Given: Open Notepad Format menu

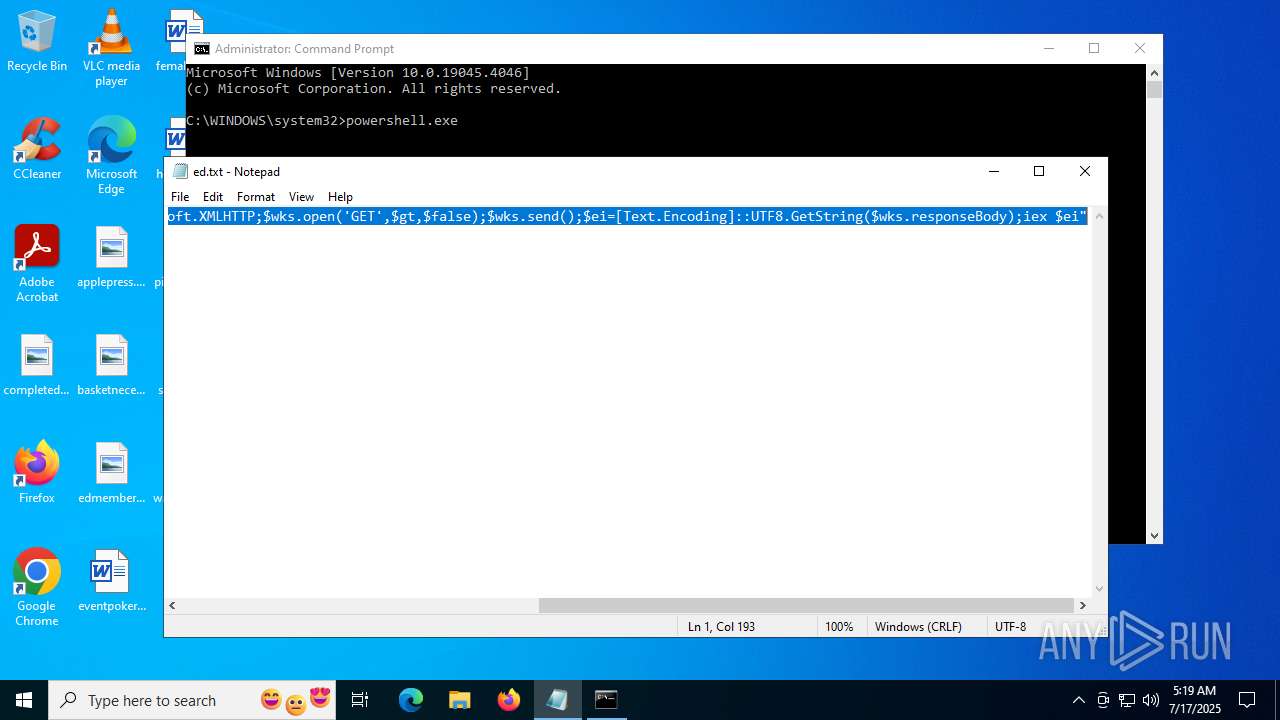Looking at the screenshot, I should point(256,197).
